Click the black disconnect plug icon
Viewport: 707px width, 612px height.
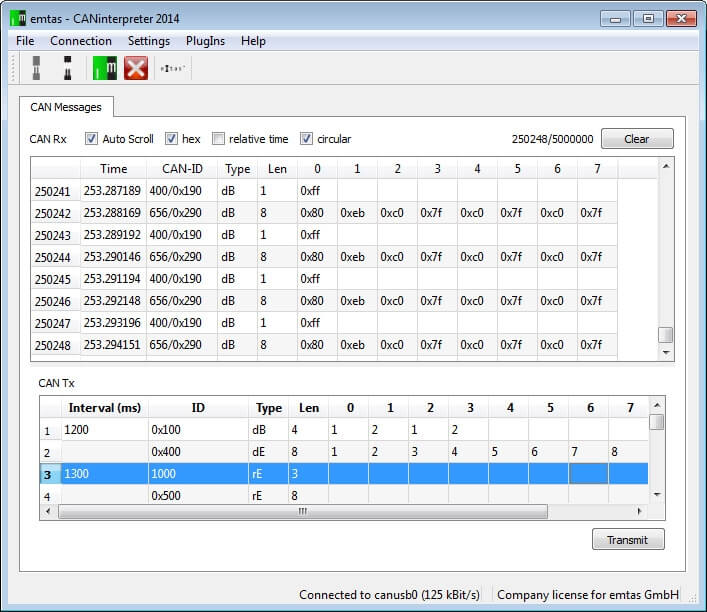(68, 68)
